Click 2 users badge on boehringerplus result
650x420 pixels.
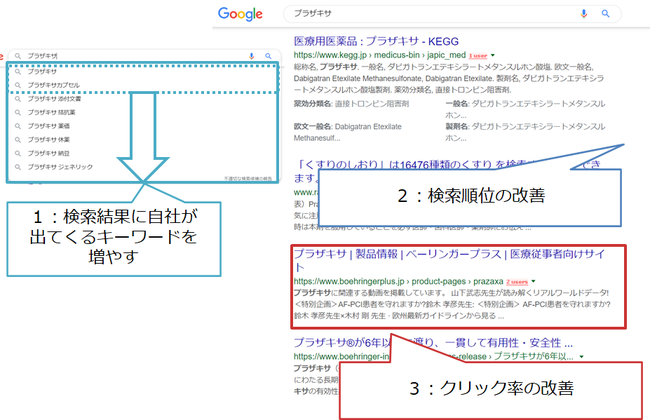pos(517,282)
